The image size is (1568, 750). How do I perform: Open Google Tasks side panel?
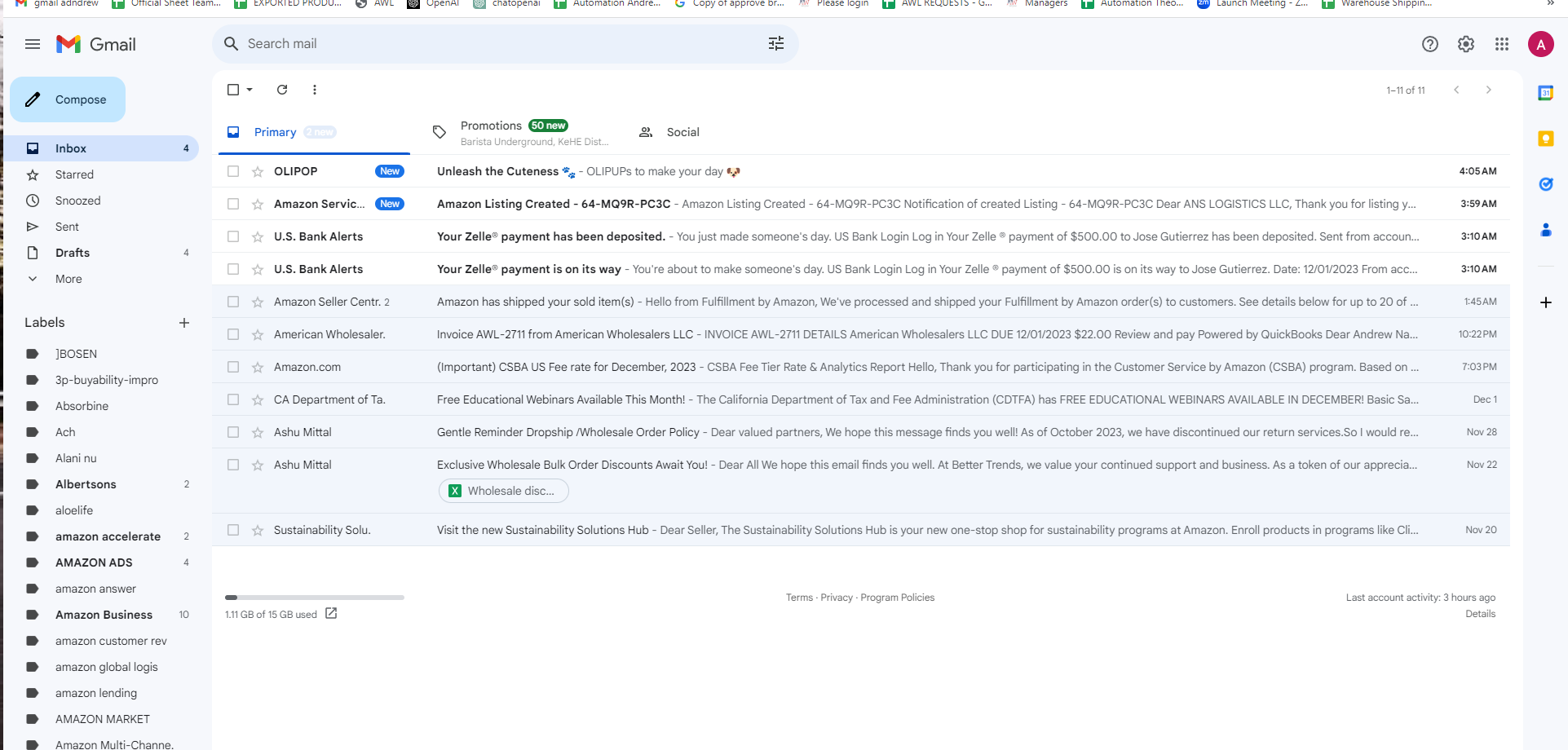(x=1545, y=184)
